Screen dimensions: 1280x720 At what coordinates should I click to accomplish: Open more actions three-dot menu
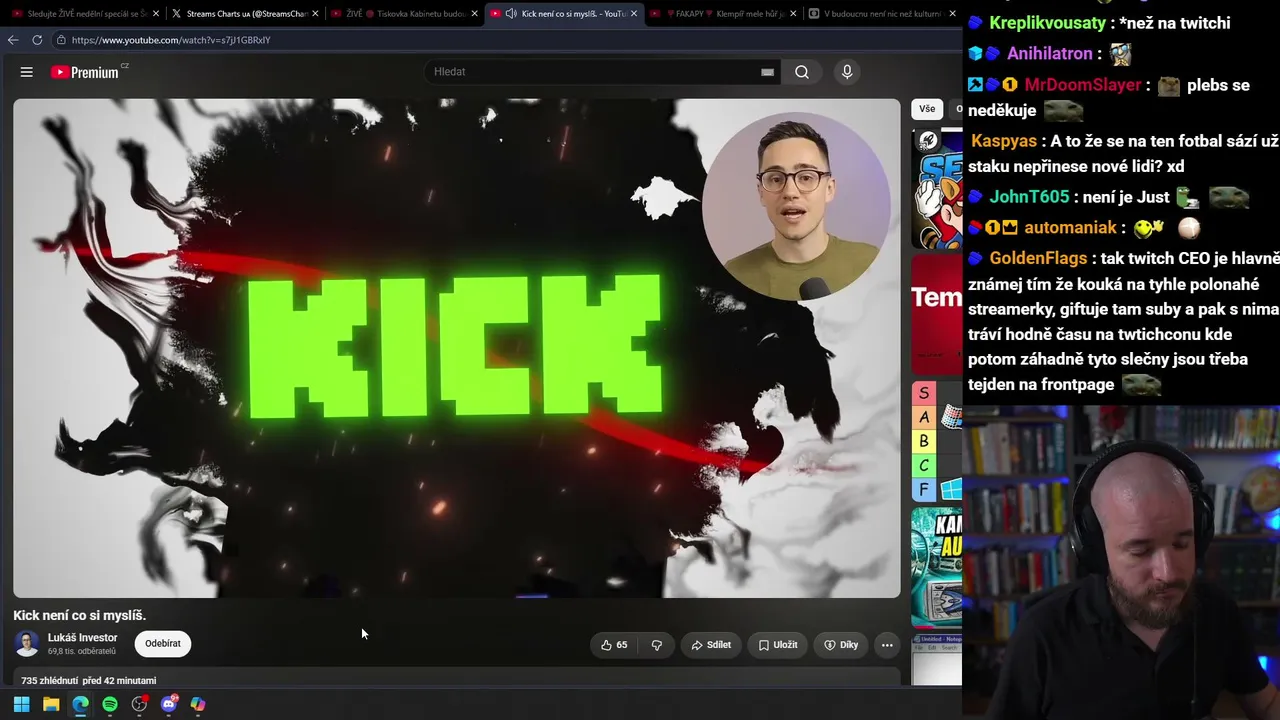(887, 645)
